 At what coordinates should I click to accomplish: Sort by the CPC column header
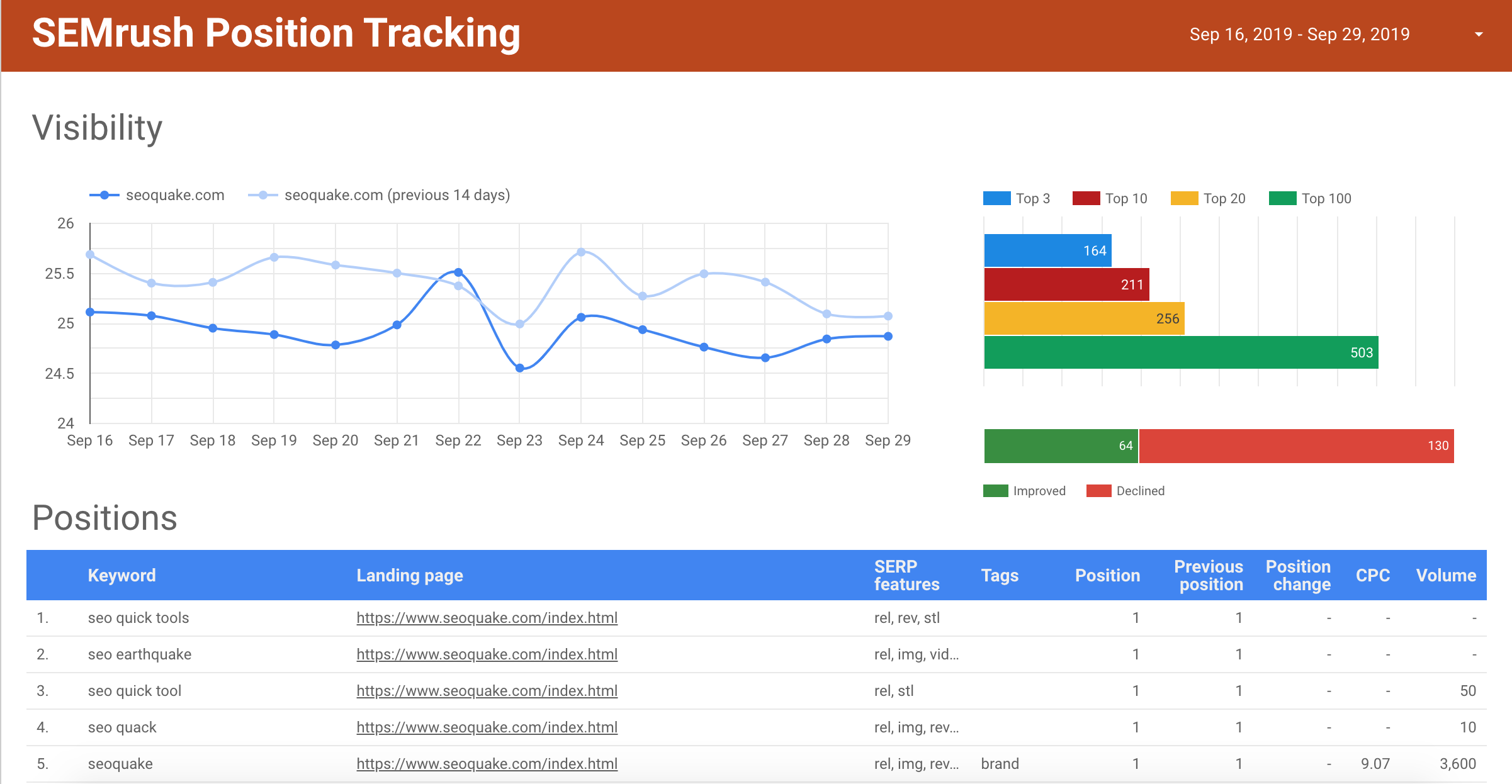1372,575
